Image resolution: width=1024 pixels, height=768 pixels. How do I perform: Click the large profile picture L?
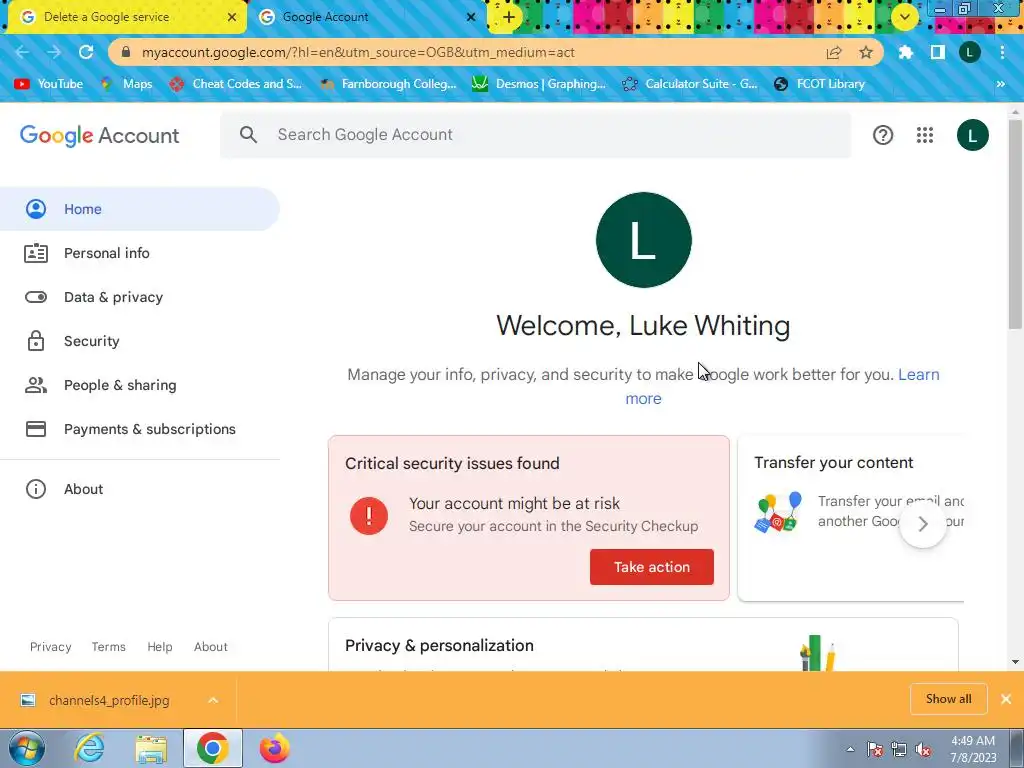643,240
